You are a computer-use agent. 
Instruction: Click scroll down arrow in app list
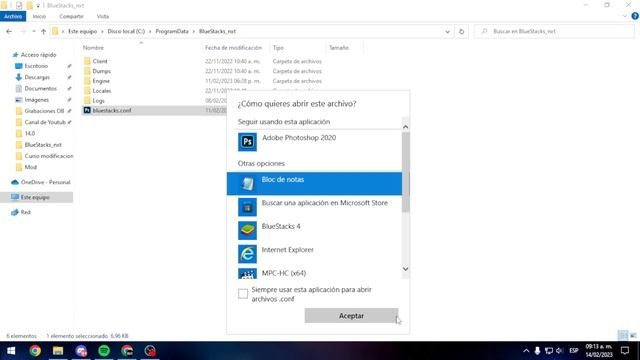pos(405,269)
